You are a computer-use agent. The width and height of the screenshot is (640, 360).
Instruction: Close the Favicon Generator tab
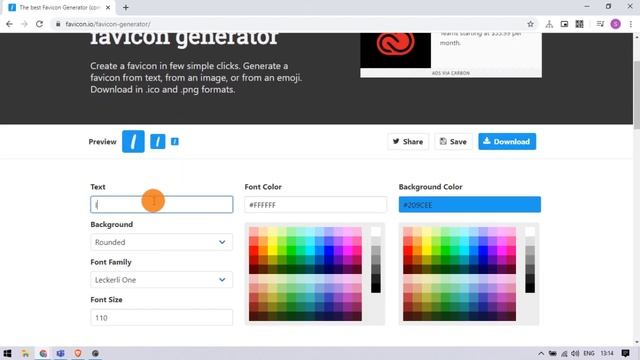[108, 7]
